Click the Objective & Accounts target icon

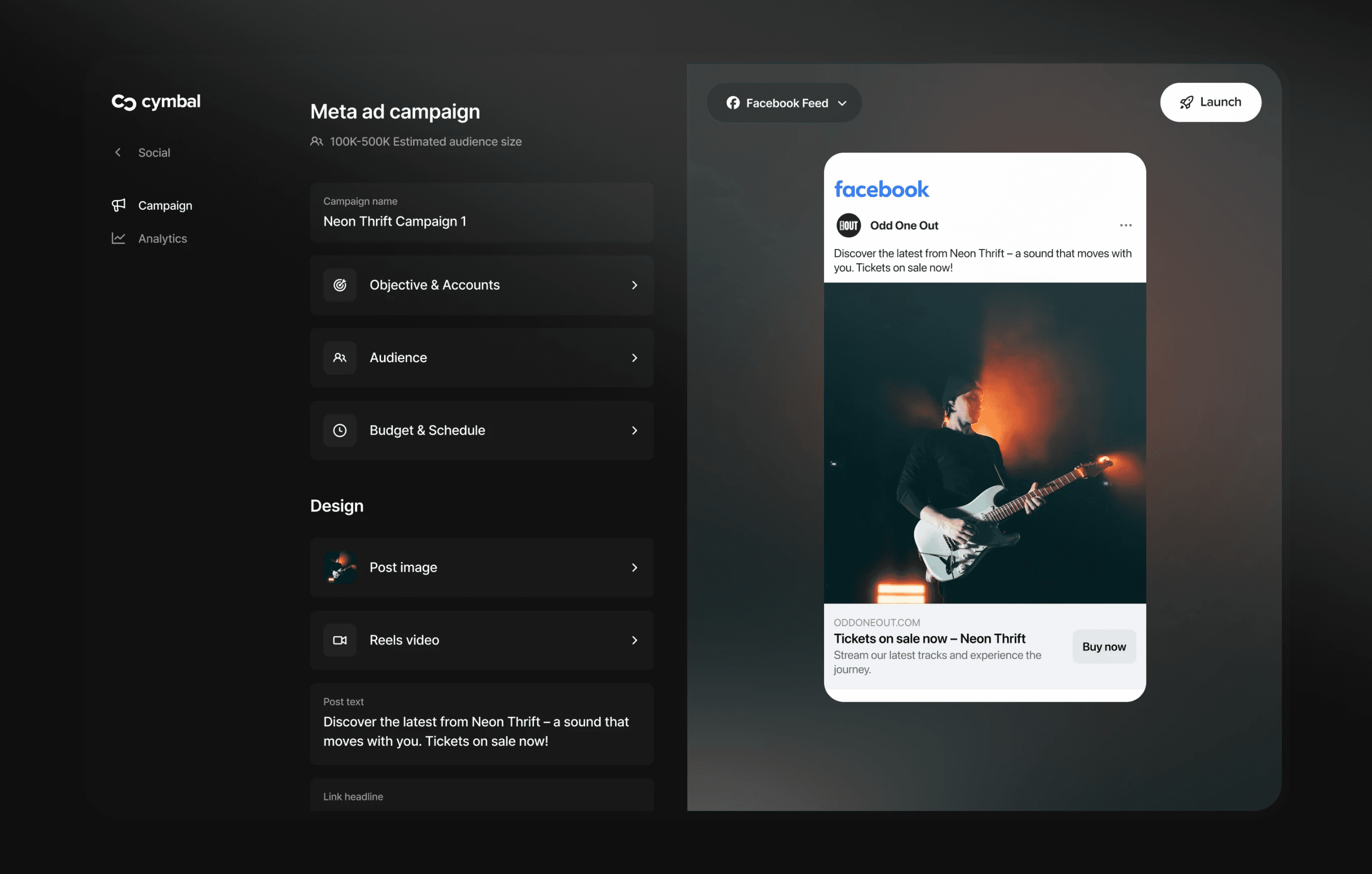click(x=340, y=285)
